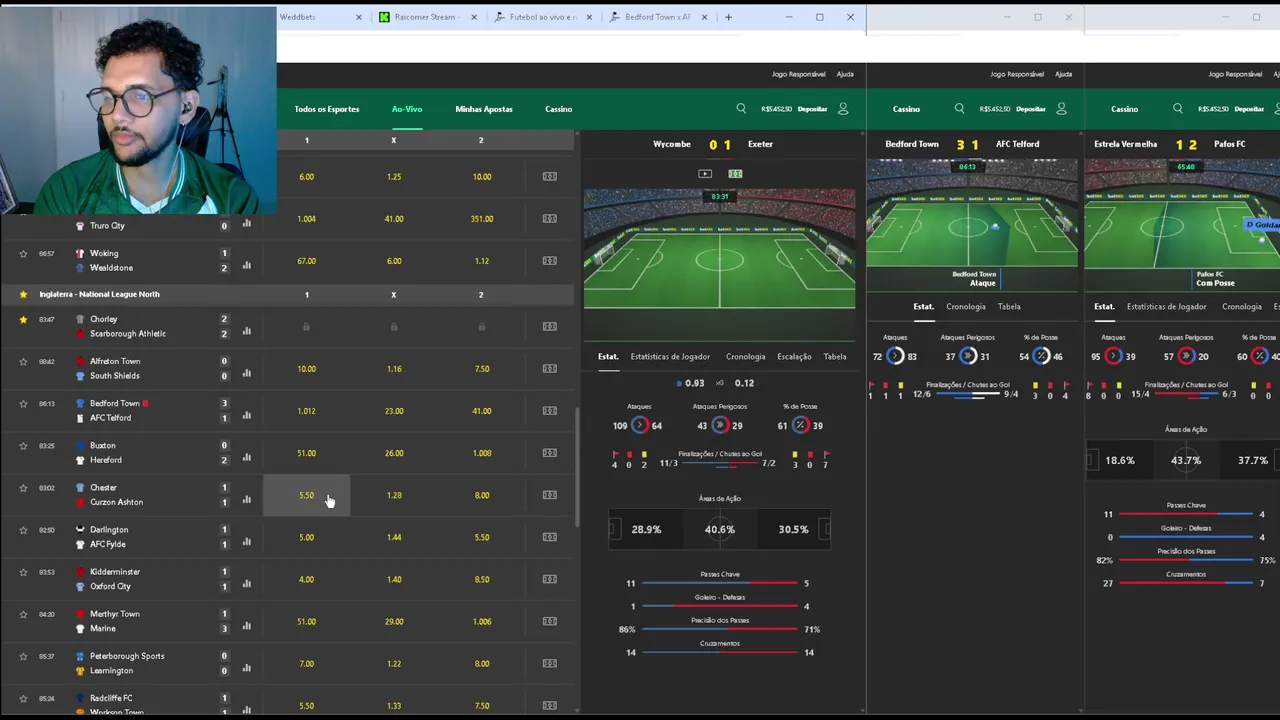Viewport: 1280px width, 720px height.
Task: Show match tracker pitch icon for Darlington row
Action: pyautogui.click(x=549, y=537)
